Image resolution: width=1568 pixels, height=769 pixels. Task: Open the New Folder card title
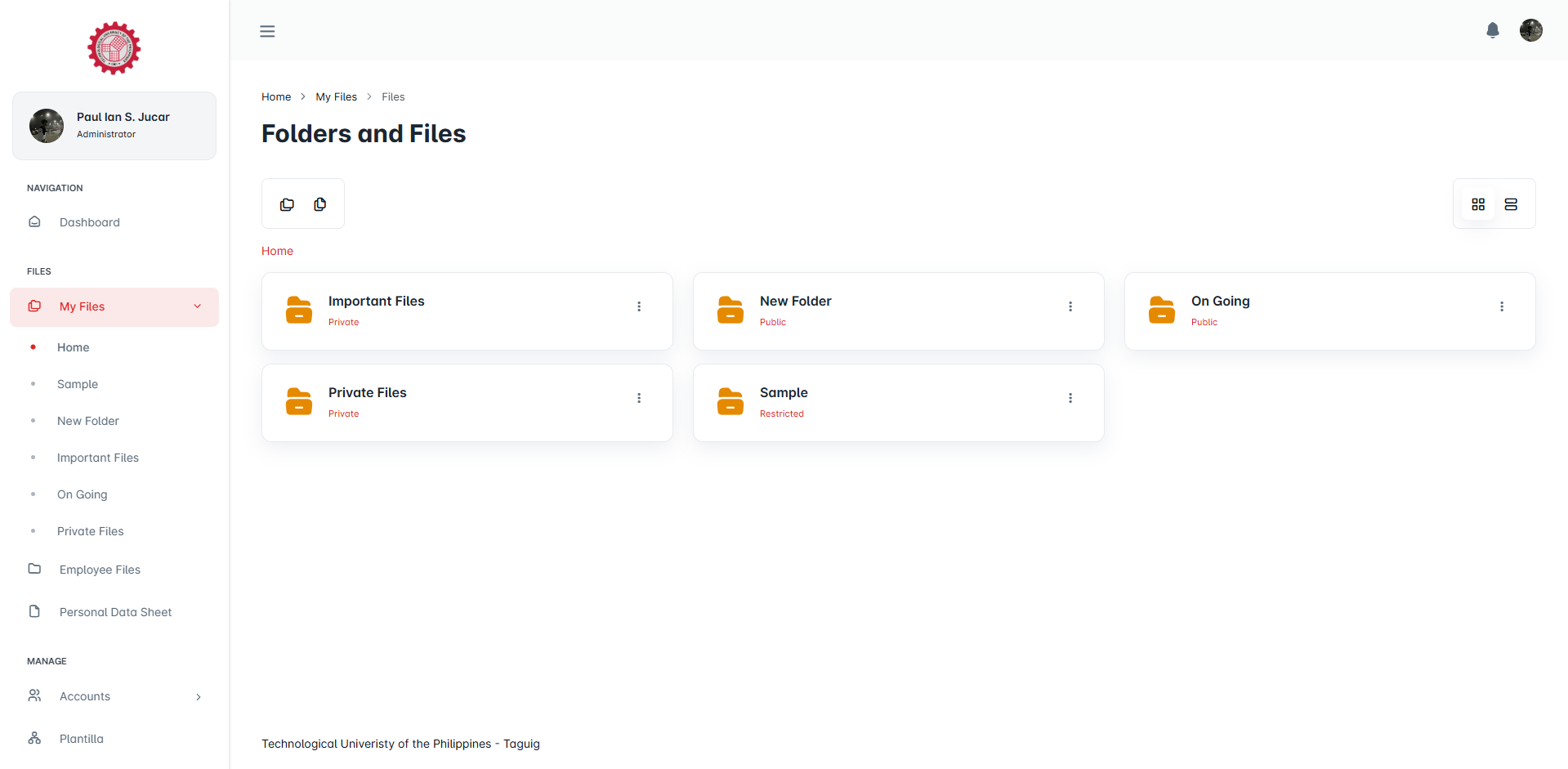tap(796, 301)
